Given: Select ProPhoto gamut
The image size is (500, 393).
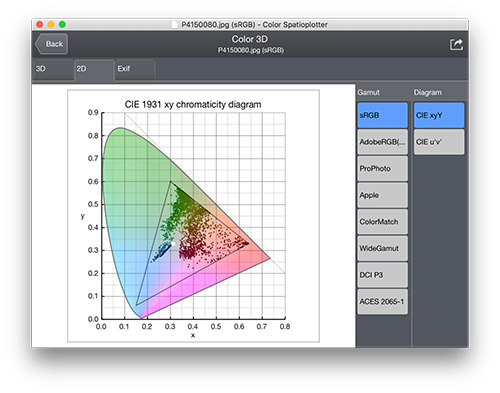Looking at the screenshot, I should [382, 169].
